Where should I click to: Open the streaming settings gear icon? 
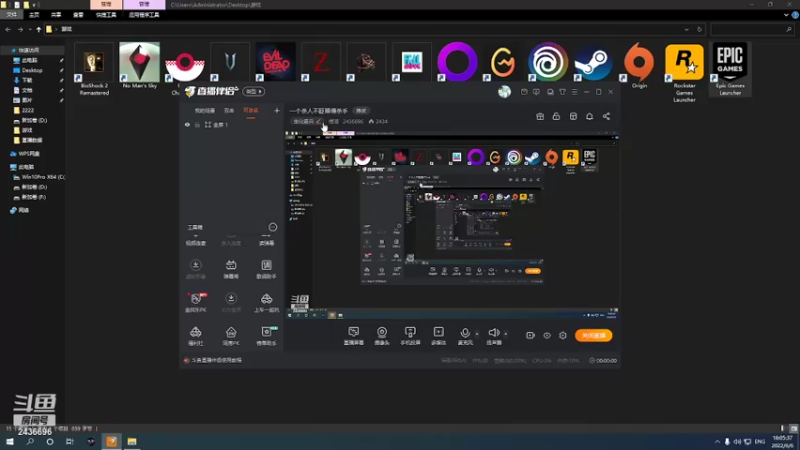(563, 335)
